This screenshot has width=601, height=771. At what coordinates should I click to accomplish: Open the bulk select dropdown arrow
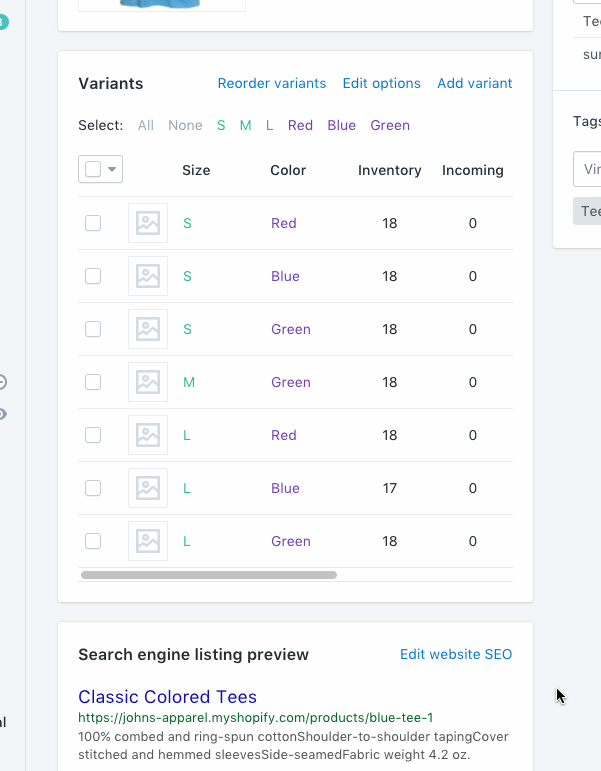coord(112,170)
